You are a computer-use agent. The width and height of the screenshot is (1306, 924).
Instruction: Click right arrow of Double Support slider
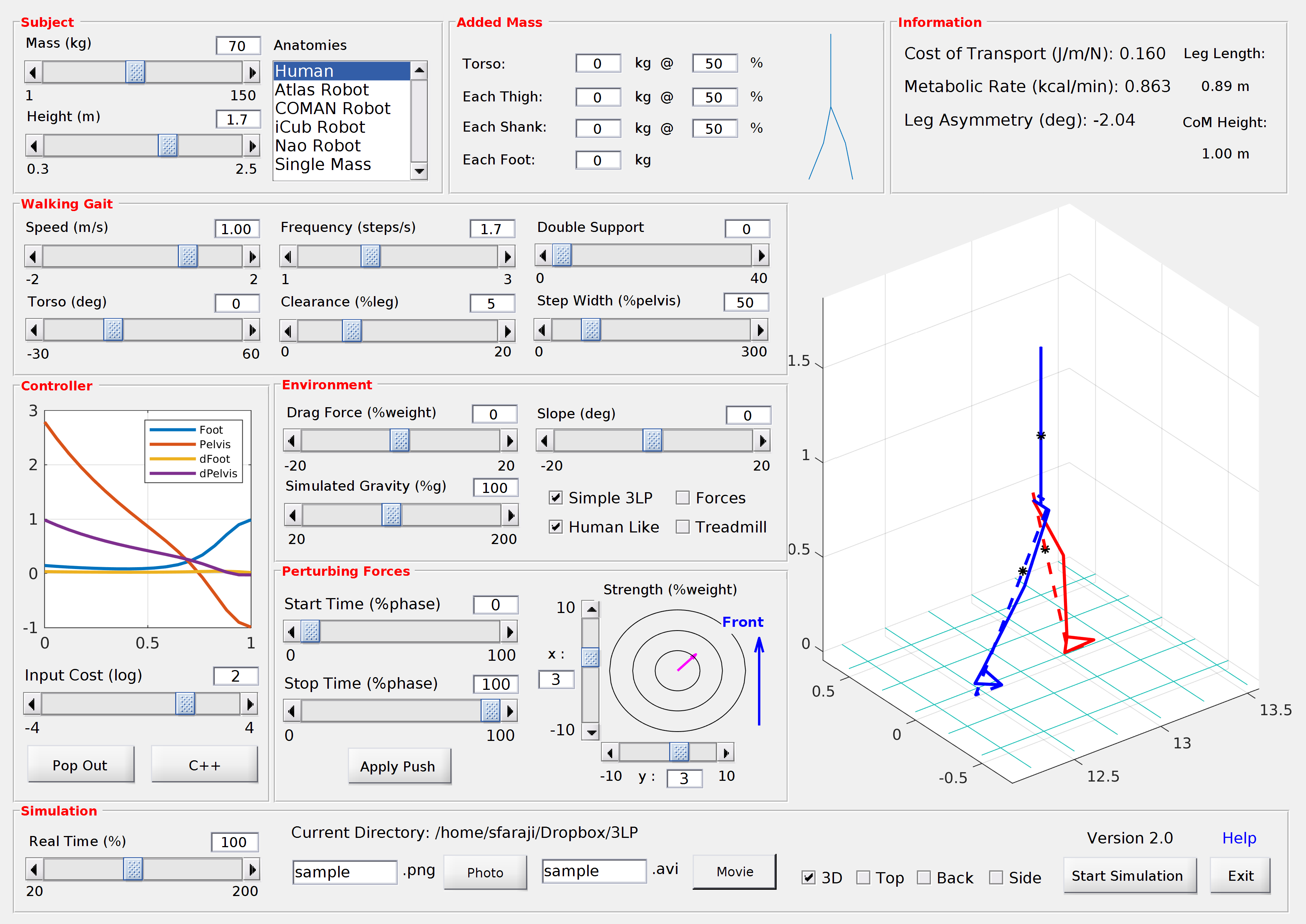pos(761,256)
